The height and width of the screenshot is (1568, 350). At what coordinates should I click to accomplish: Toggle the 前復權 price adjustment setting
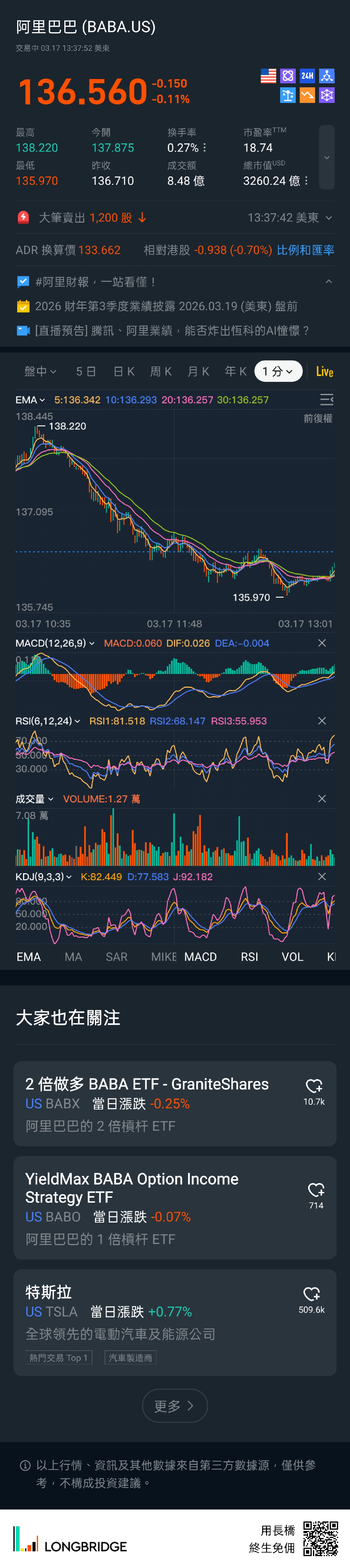click(x=318, y=418)
